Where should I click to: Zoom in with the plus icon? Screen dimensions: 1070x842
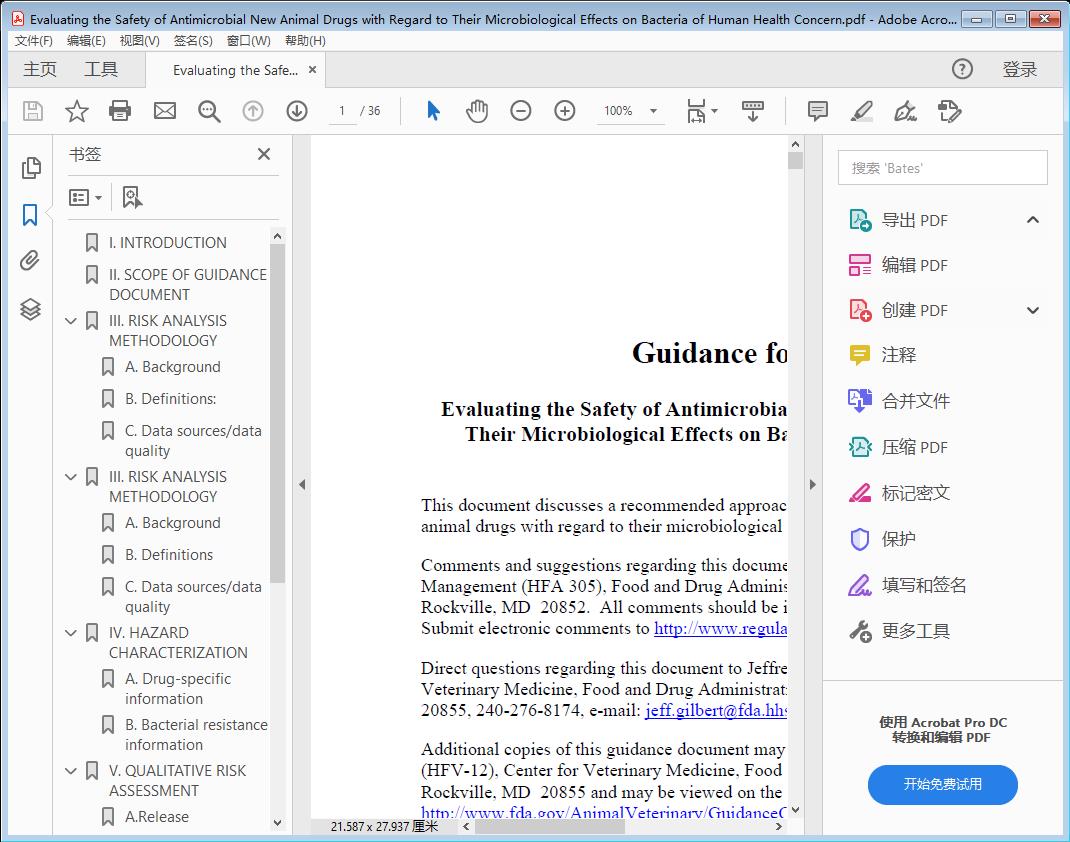[x=564, y=111]
